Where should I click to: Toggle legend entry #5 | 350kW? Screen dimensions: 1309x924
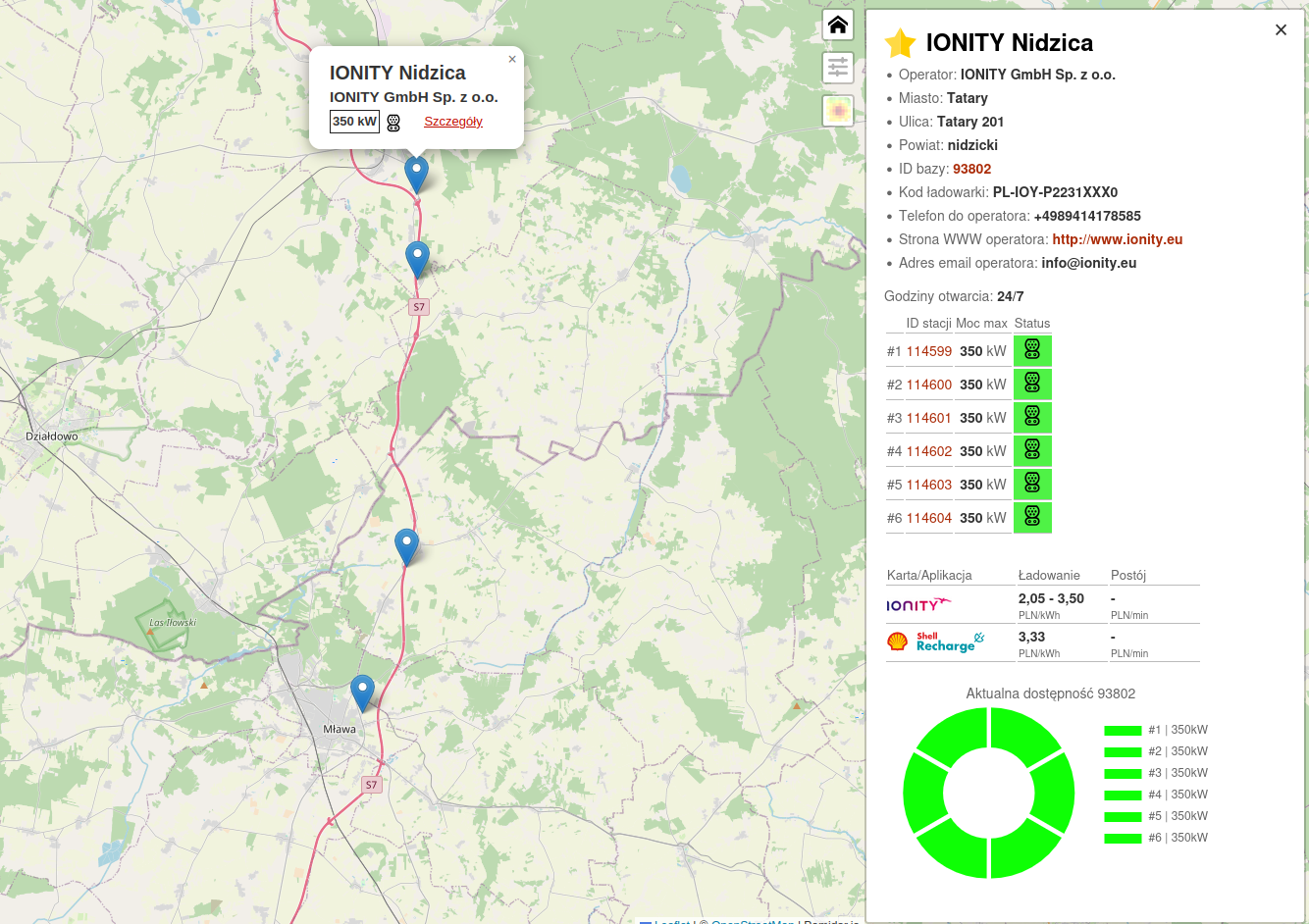pos(1156,816)
